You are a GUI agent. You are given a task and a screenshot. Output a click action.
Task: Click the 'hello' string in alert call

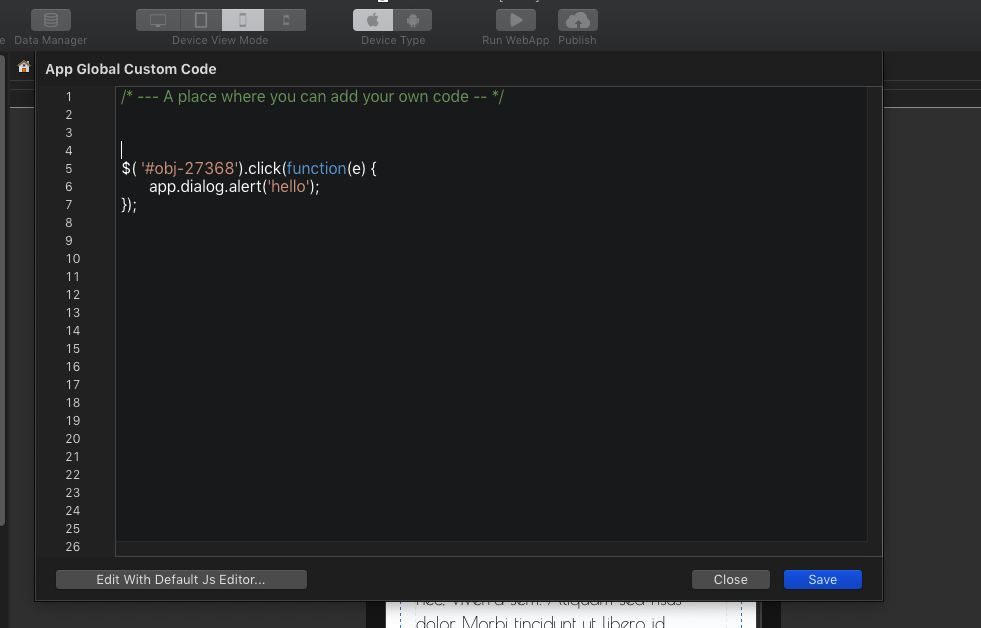tap(289, 186)
